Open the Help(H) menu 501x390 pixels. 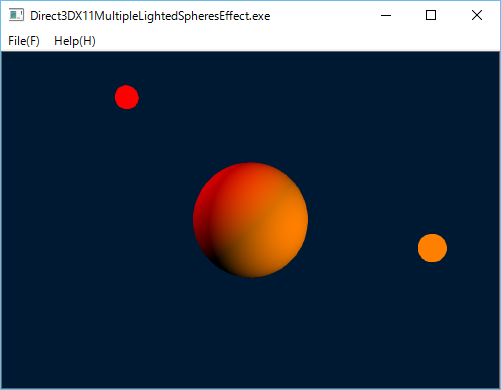tap(75, 41)
